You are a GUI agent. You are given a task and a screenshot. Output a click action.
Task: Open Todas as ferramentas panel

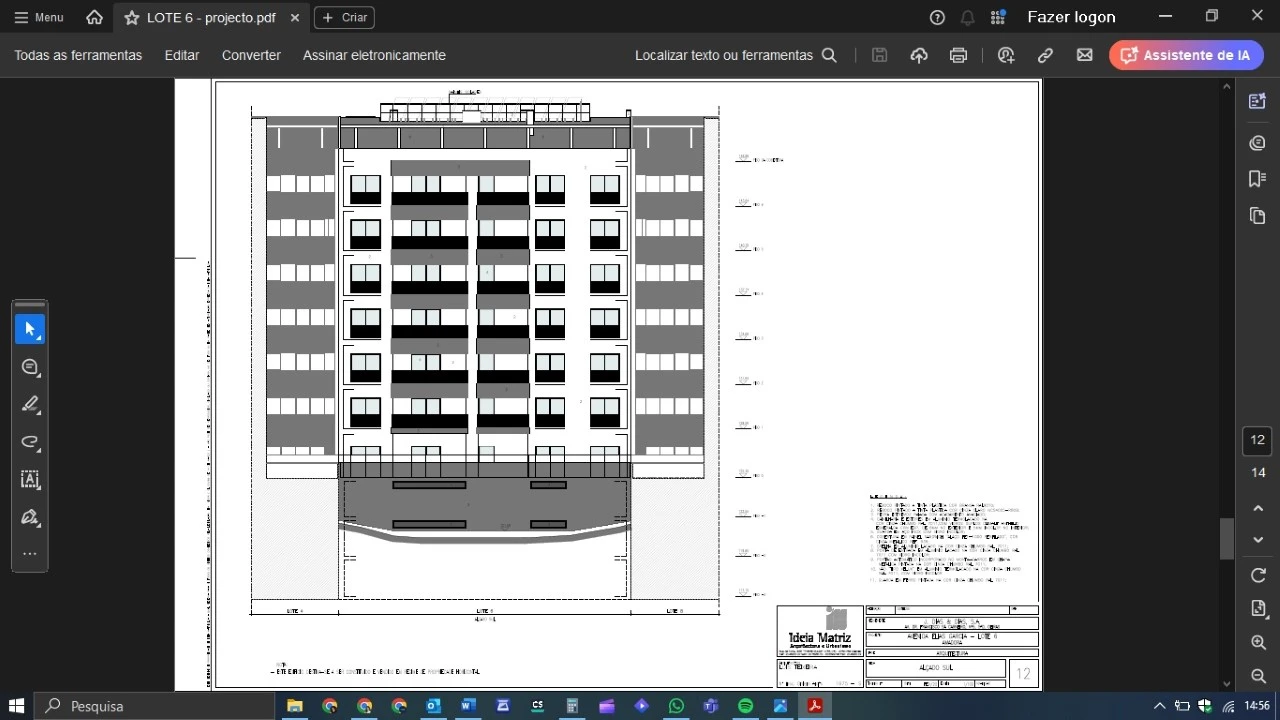coord(78,56)
